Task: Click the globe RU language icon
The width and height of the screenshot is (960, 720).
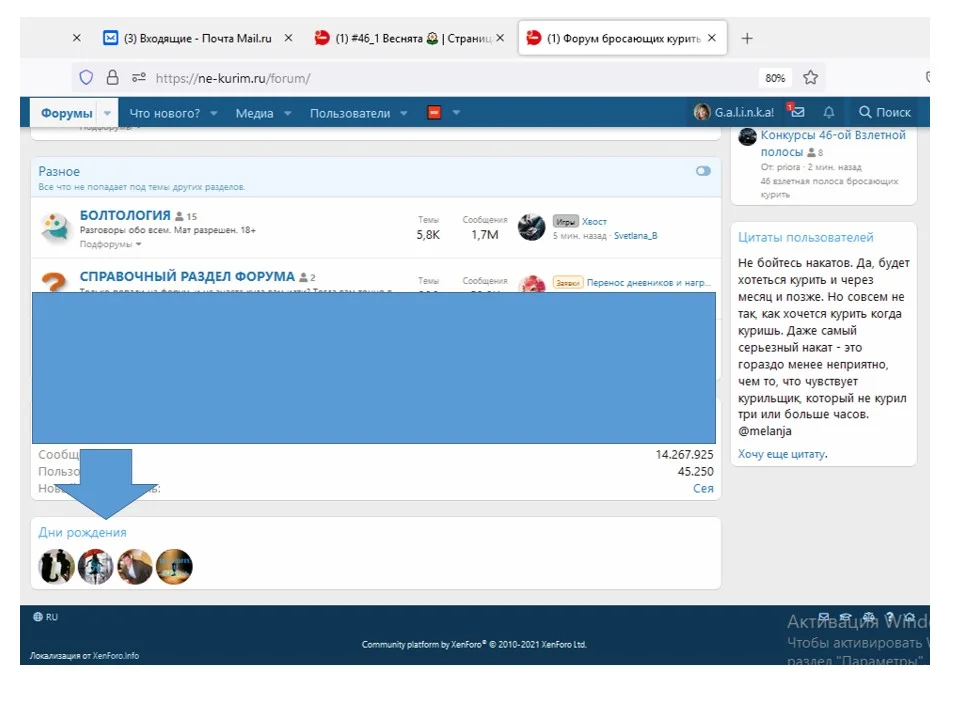Action: 38,617
